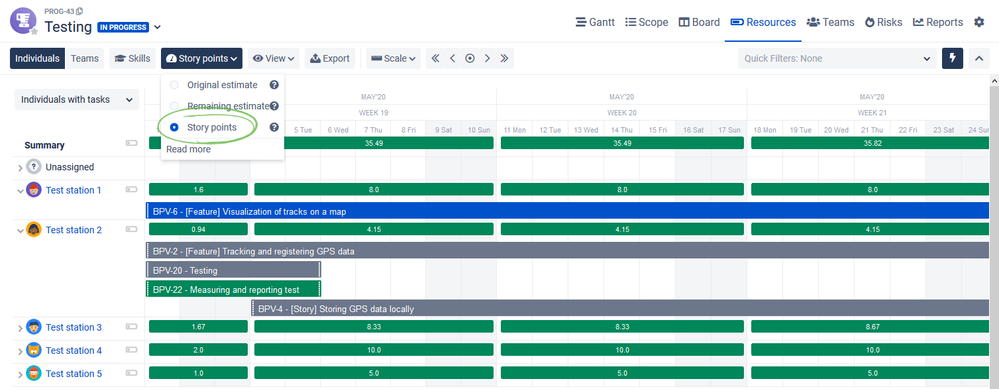
Task: Collapse toolbar with the up chevron button
Action: pos(979,59)
